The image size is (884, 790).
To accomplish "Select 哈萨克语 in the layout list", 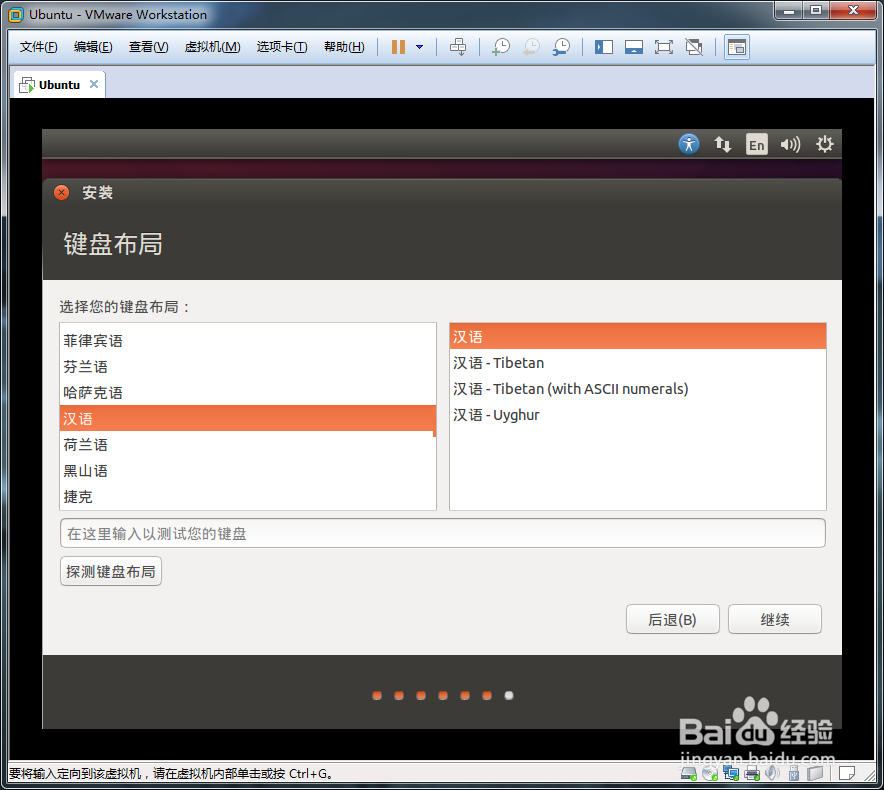I will click(247, 392).
